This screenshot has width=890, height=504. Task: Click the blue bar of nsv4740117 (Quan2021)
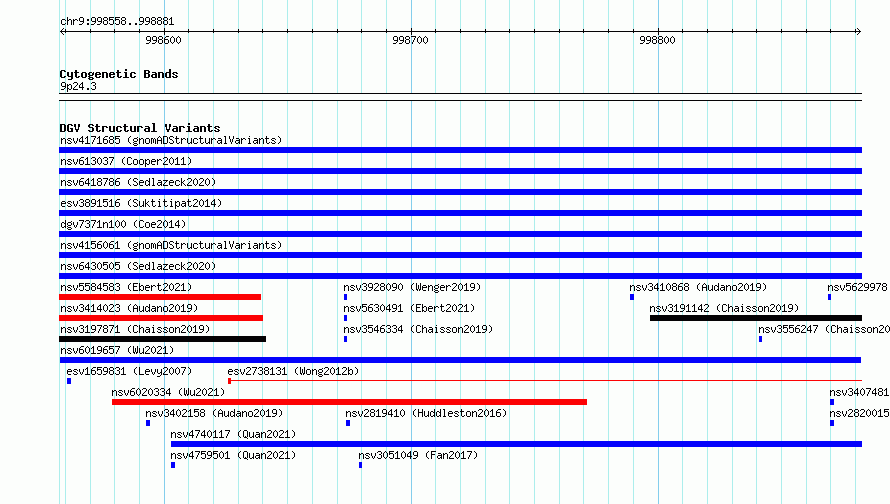tap(517, 444)
